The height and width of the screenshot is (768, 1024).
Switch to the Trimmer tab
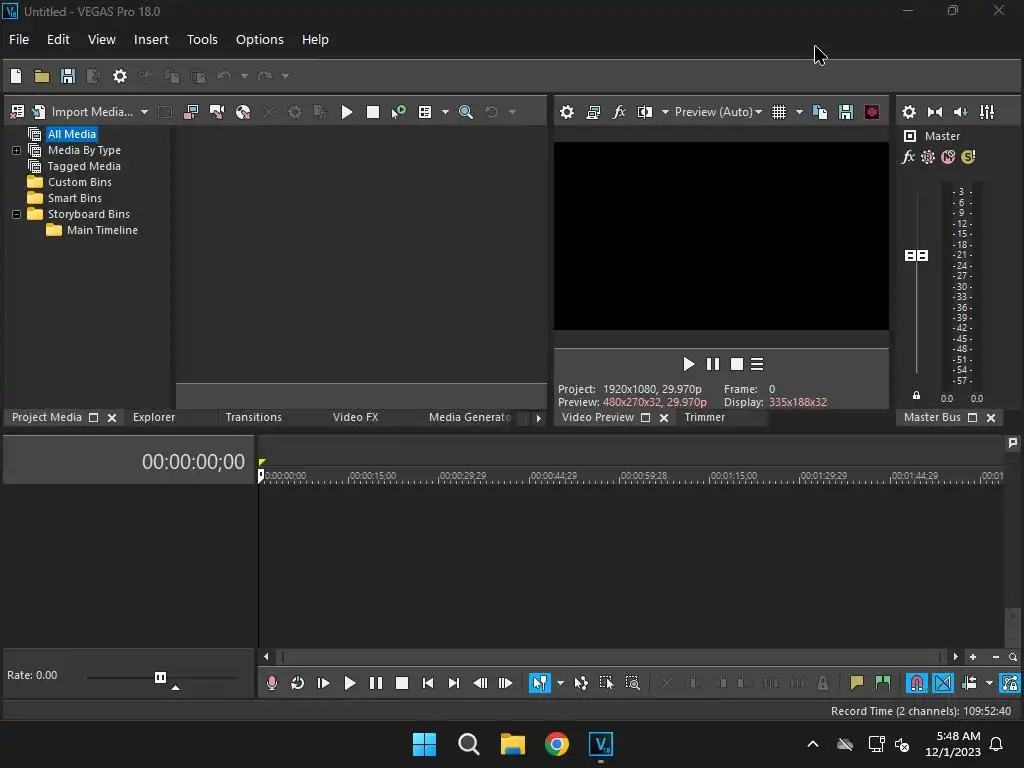(x=705, y=417)
